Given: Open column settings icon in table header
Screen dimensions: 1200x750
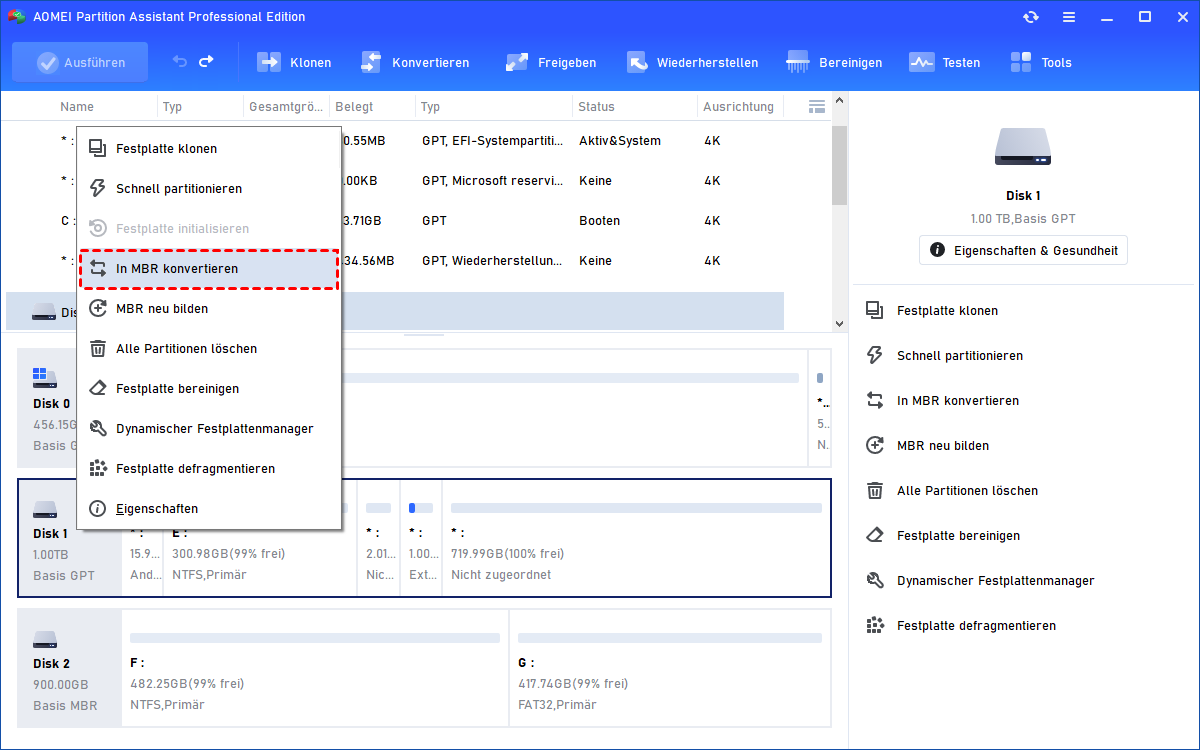Looking at the screenshot, I should pos(817,106).
